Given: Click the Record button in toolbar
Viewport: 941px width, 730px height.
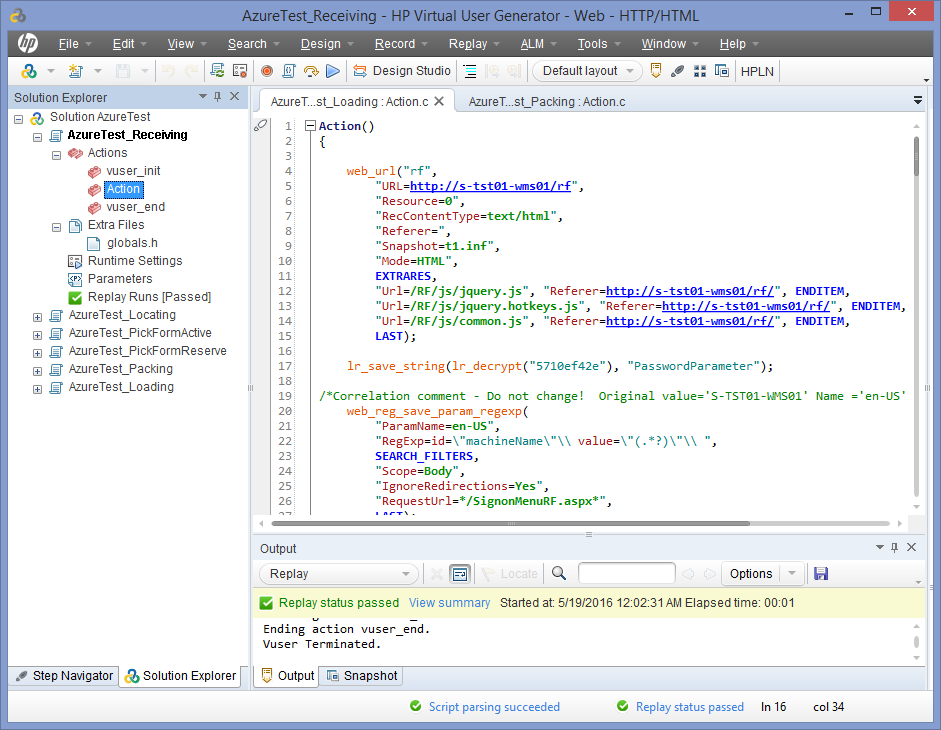Looking at the screenshot, I should [x=266, y=71].
